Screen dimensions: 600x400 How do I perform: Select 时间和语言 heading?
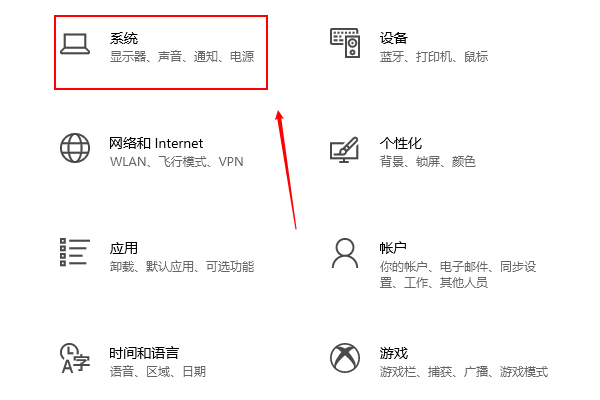[144, 353]
